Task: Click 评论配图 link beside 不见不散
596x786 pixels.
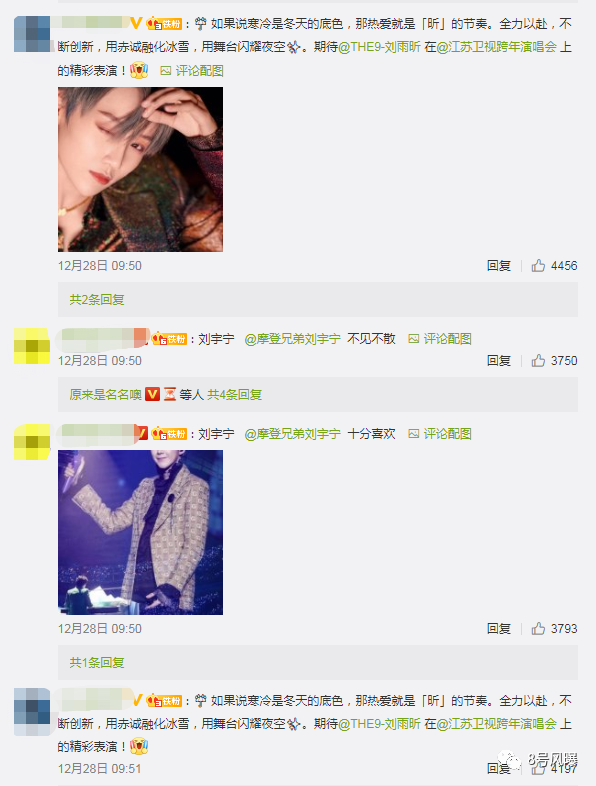Action: tap(440, 339)
